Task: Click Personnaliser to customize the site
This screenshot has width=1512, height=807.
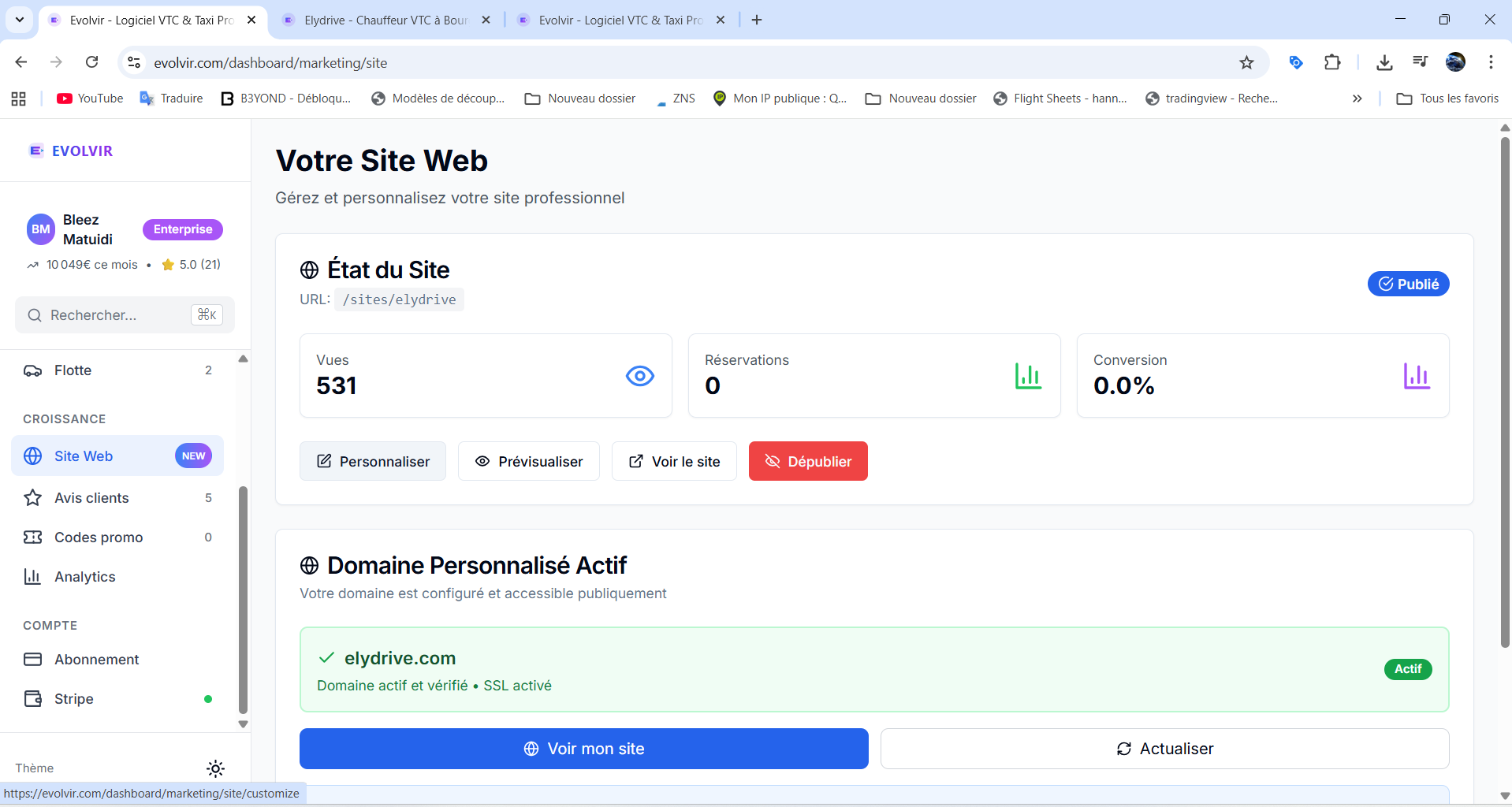Action: point(372,461)
